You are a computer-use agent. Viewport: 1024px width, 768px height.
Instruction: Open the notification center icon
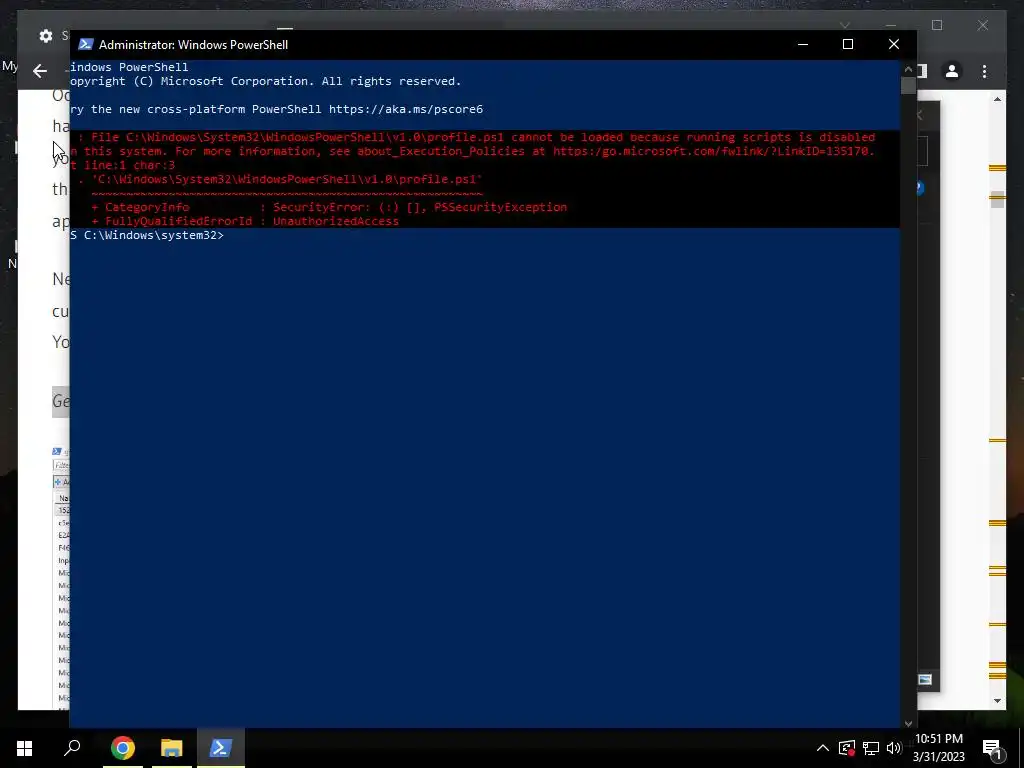993,748
